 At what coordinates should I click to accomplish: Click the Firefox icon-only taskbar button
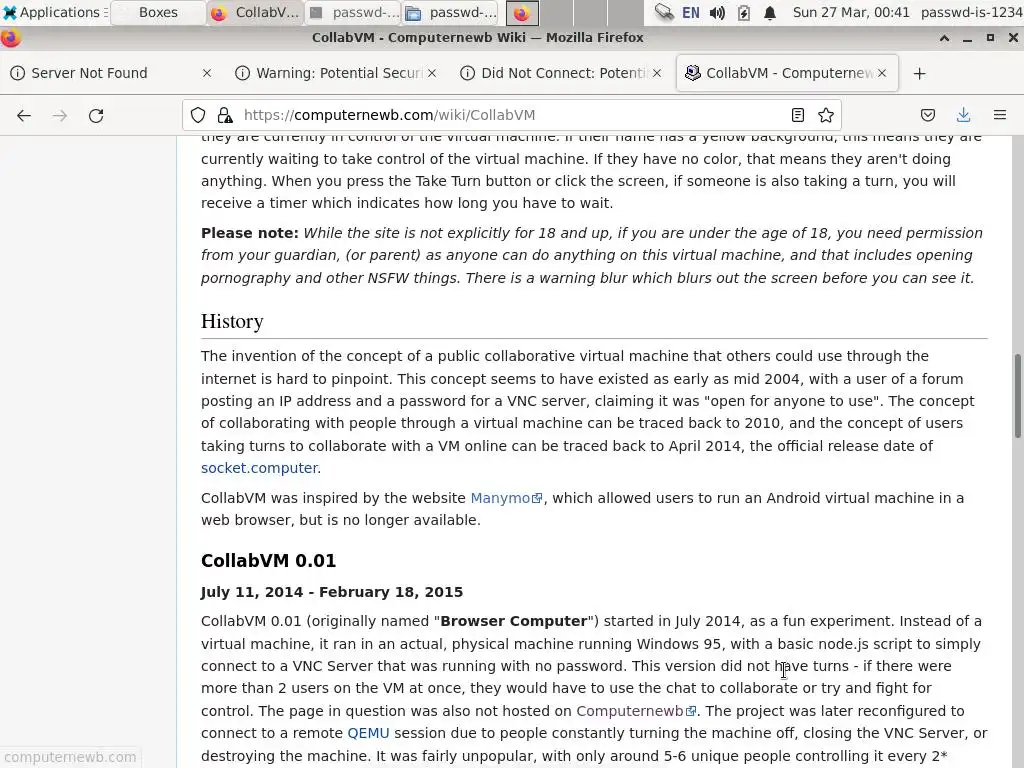[522, 12]
